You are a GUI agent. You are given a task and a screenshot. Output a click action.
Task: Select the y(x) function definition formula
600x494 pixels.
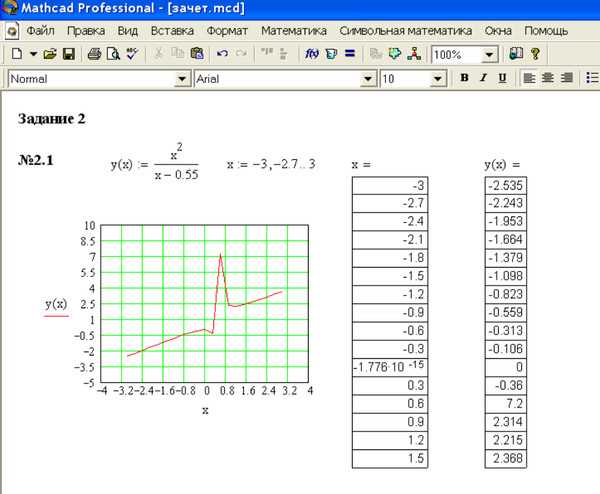coord(155,165)
